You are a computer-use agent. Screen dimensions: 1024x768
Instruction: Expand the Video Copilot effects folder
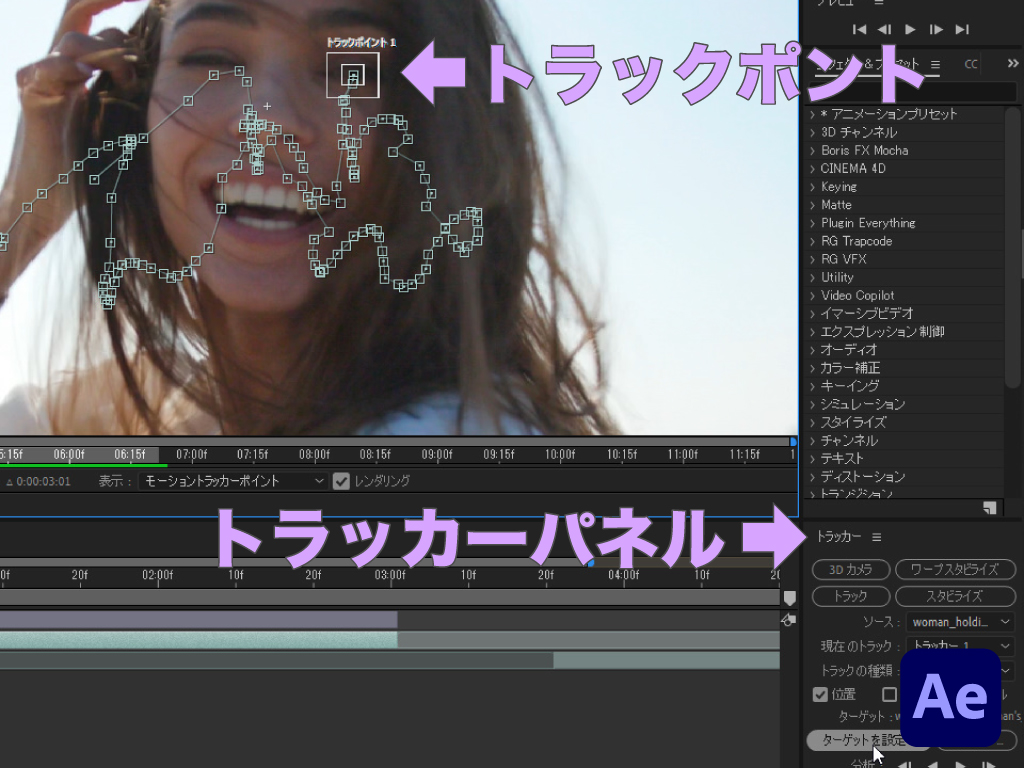pyautogui.click(x=857, y=295)
